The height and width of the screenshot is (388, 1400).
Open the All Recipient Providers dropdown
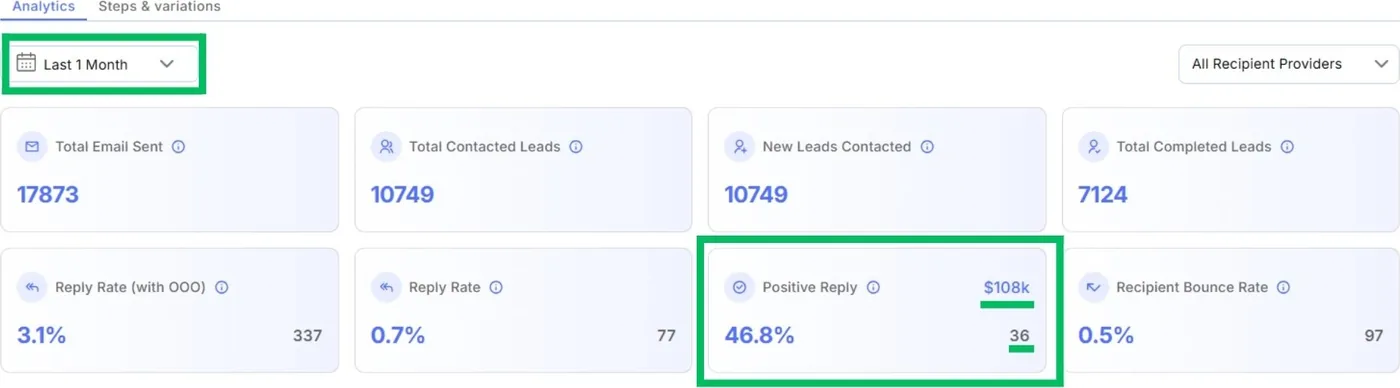1288,64
